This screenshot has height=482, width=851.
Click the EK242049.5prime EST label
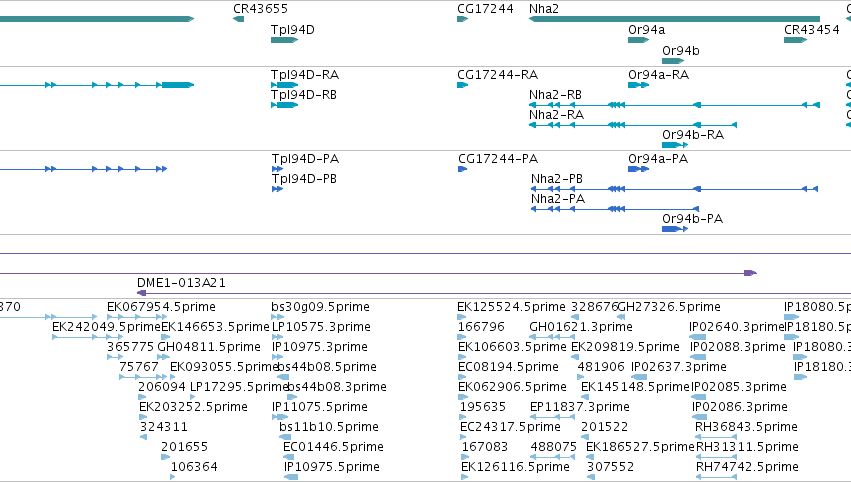[106, 327]
